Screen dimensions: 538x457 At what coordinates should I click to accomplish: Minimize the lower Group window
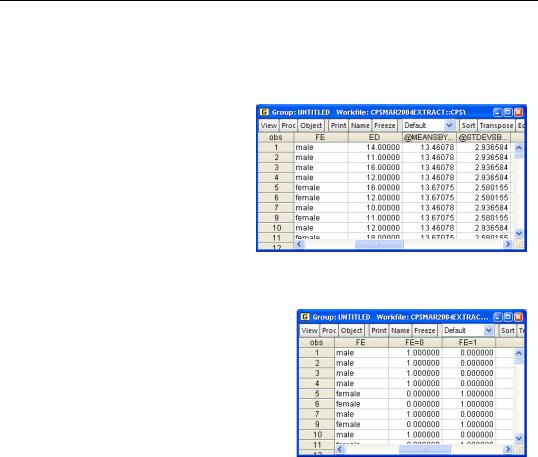pos(498,317)
